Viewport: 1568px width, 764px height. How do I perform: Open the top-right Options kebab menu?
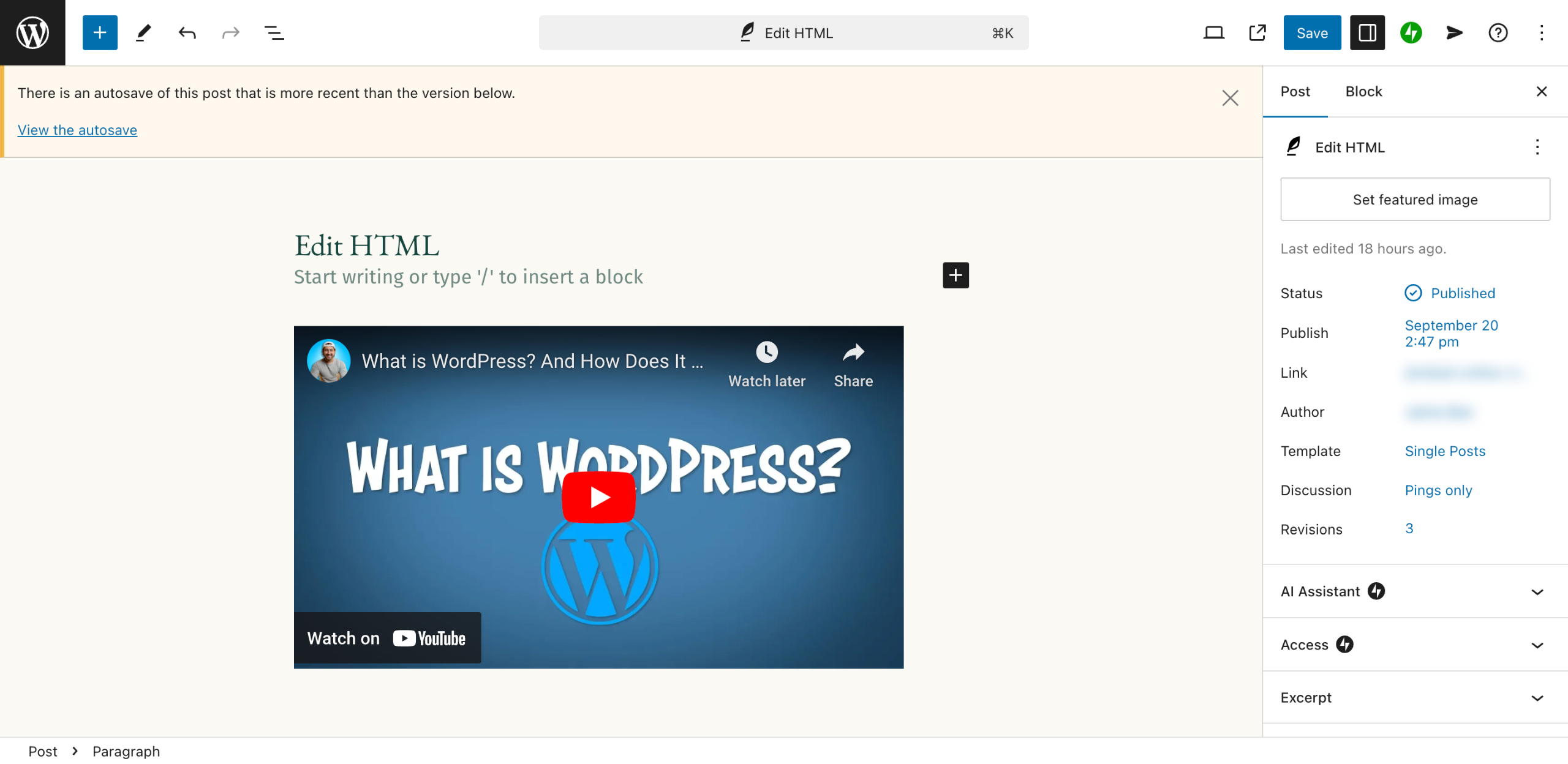(x=1541, y=32)
